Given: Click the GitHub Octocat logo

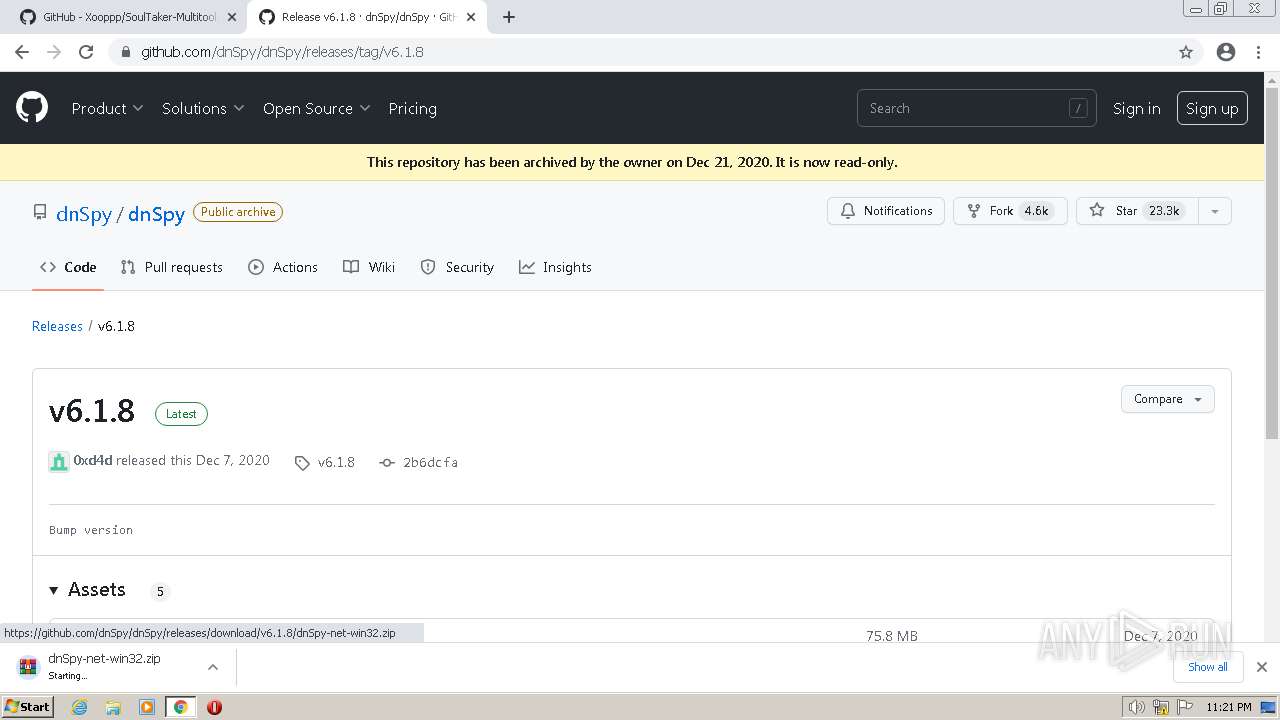Looking at the screenshot, I should (32, 108).
